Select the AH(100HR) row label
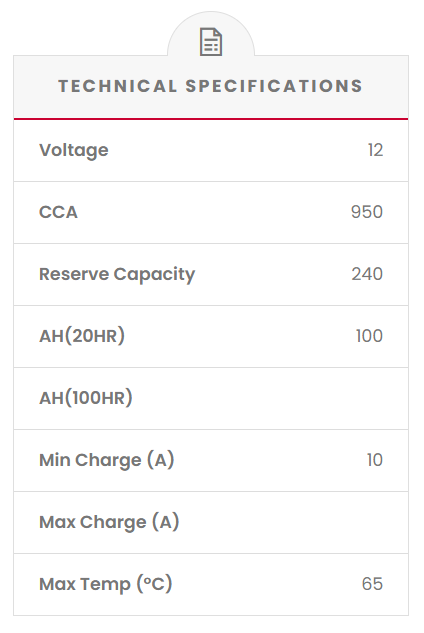This screenshot has width=424, height=633. tap(86, 398)
